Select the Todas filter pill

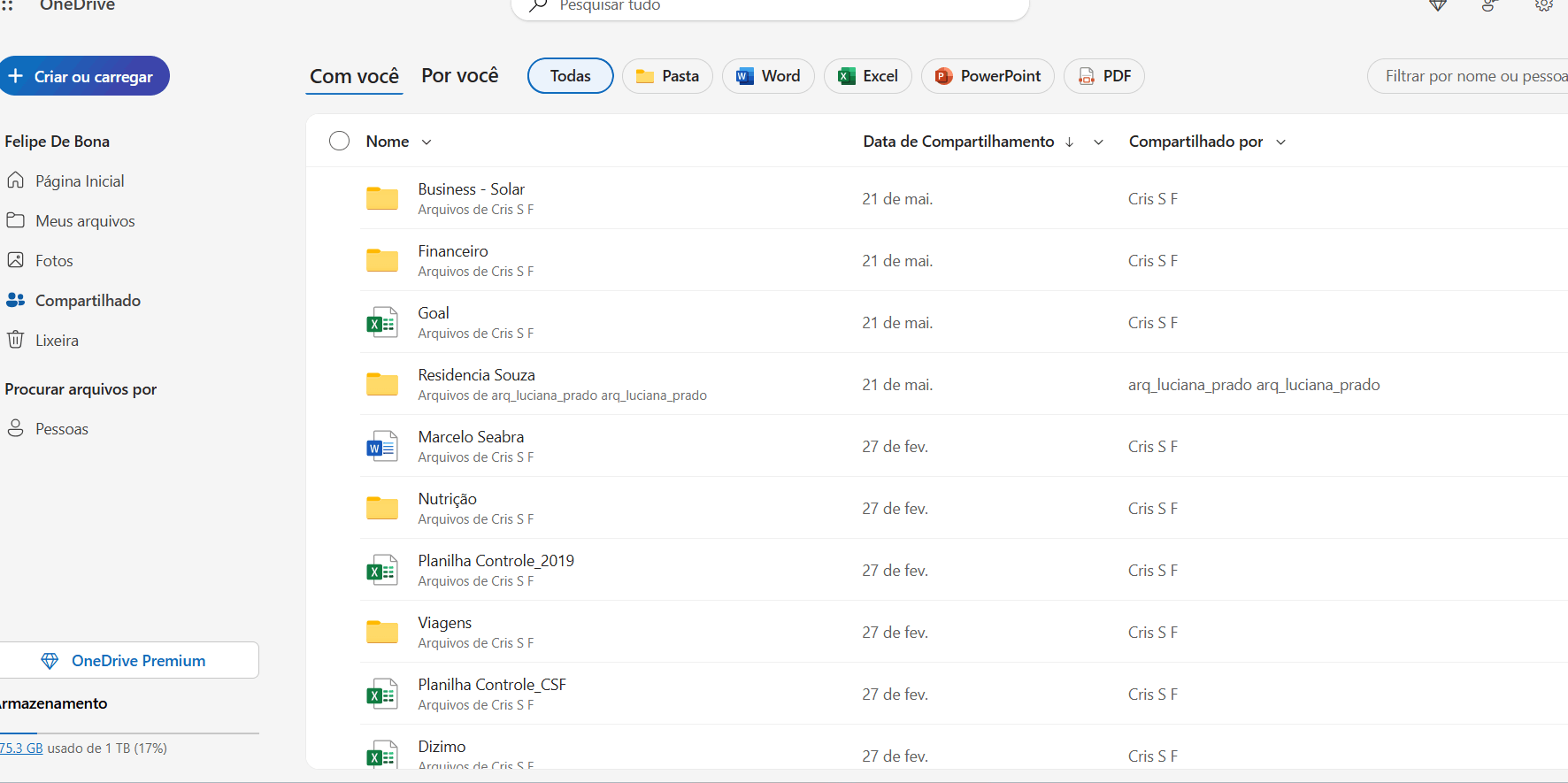(571, 76)
